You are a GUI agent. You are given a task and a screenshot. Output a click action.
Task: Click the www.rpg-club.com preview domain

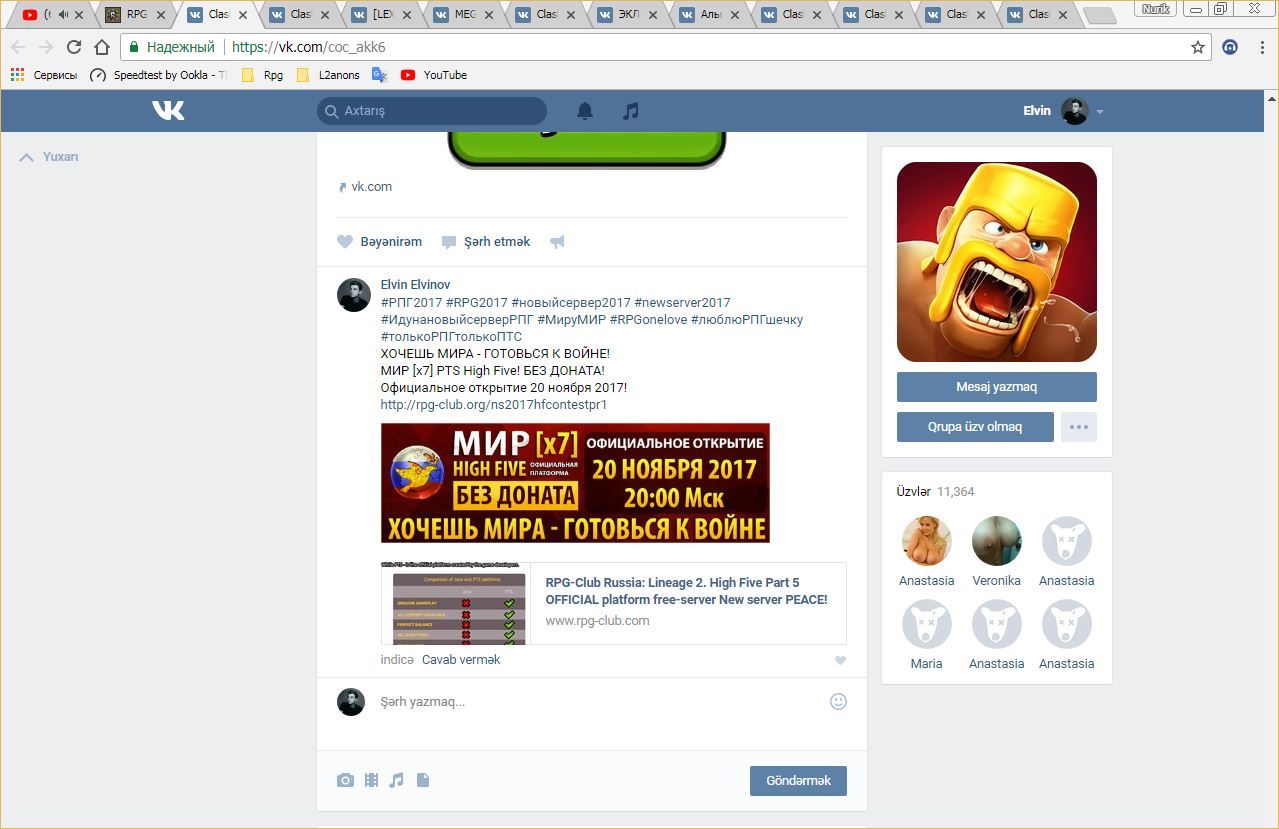point(597,621)
